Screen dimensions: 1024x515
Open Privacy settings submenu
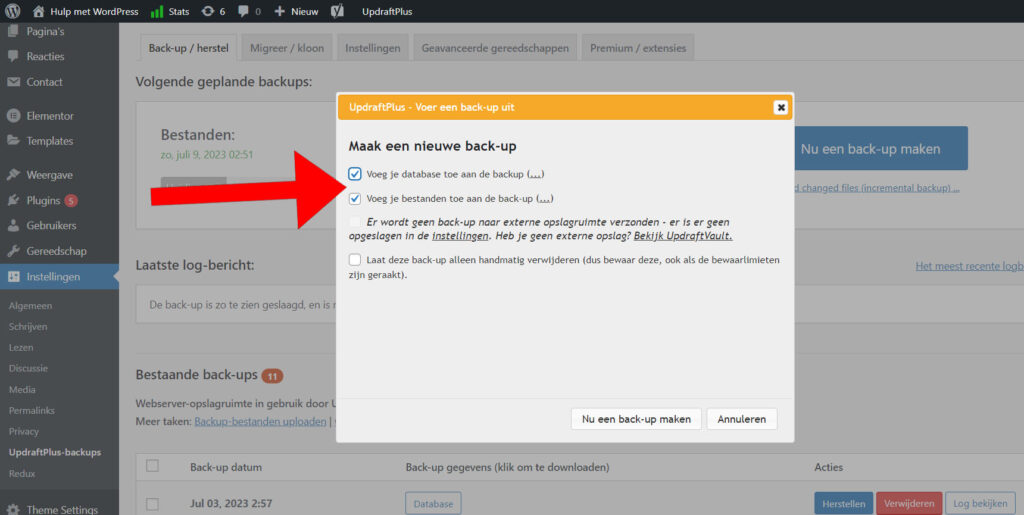tap(24, 431)
